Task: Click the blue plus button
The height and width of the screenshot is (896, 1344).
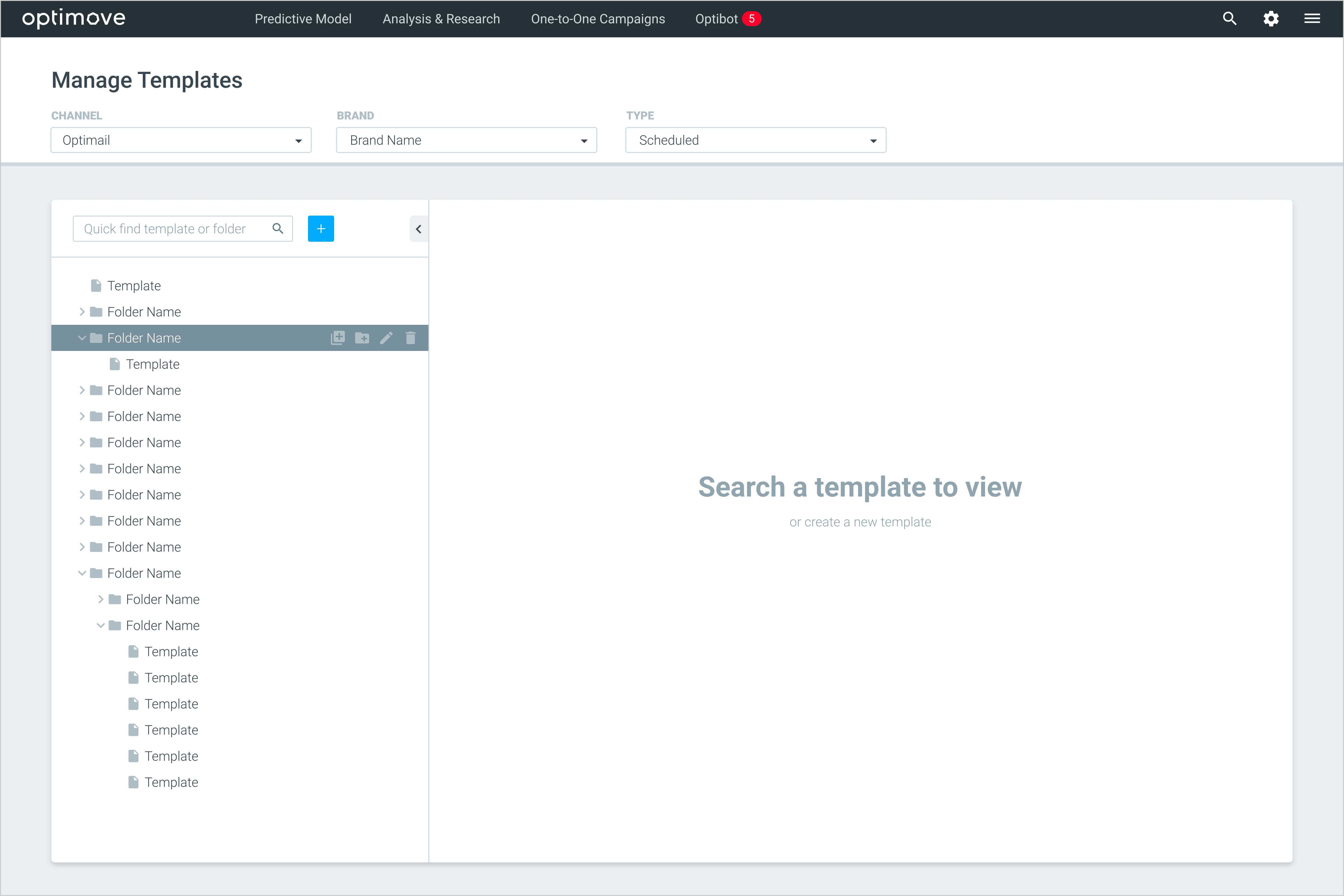Action: [321, 229]
